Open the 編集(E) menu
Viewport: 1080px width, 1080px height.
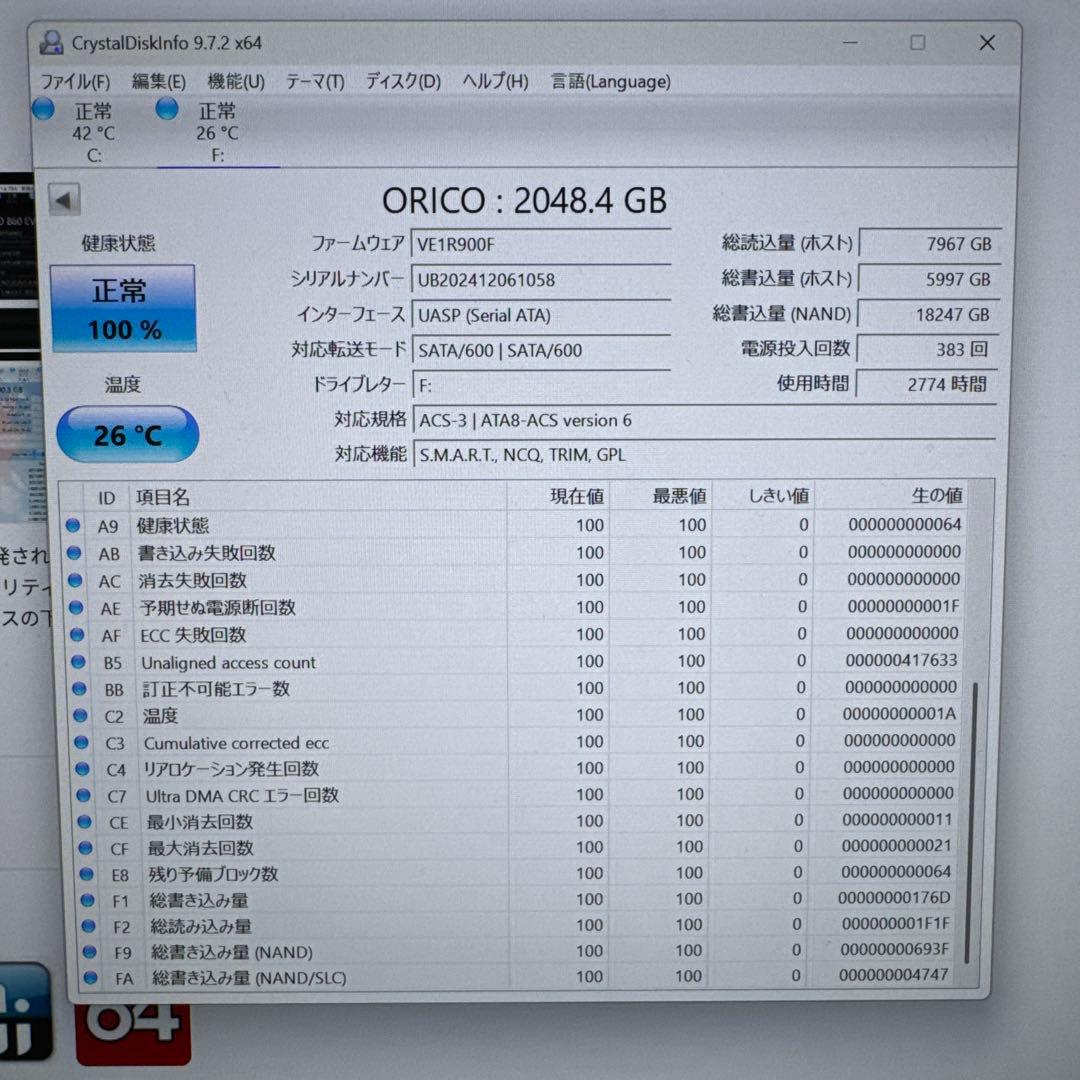(158, 82)
